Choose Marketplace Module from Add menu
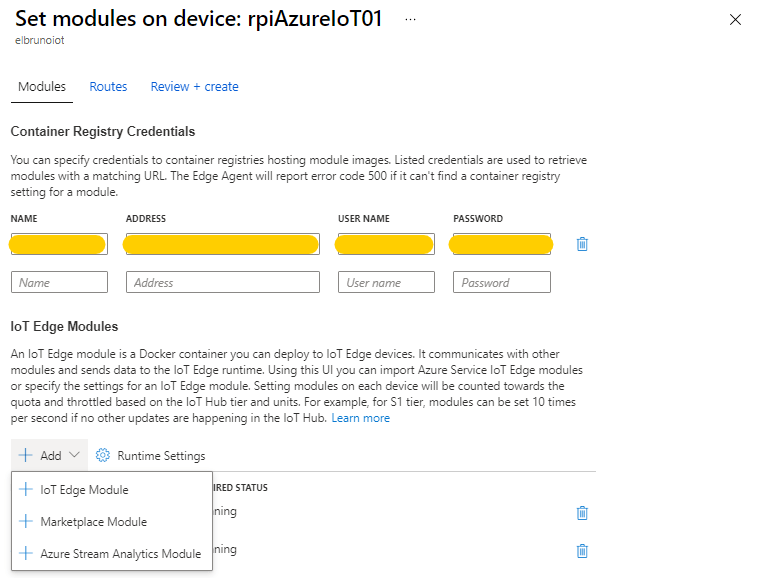The image size is (766, 578). tap(93, 522)
